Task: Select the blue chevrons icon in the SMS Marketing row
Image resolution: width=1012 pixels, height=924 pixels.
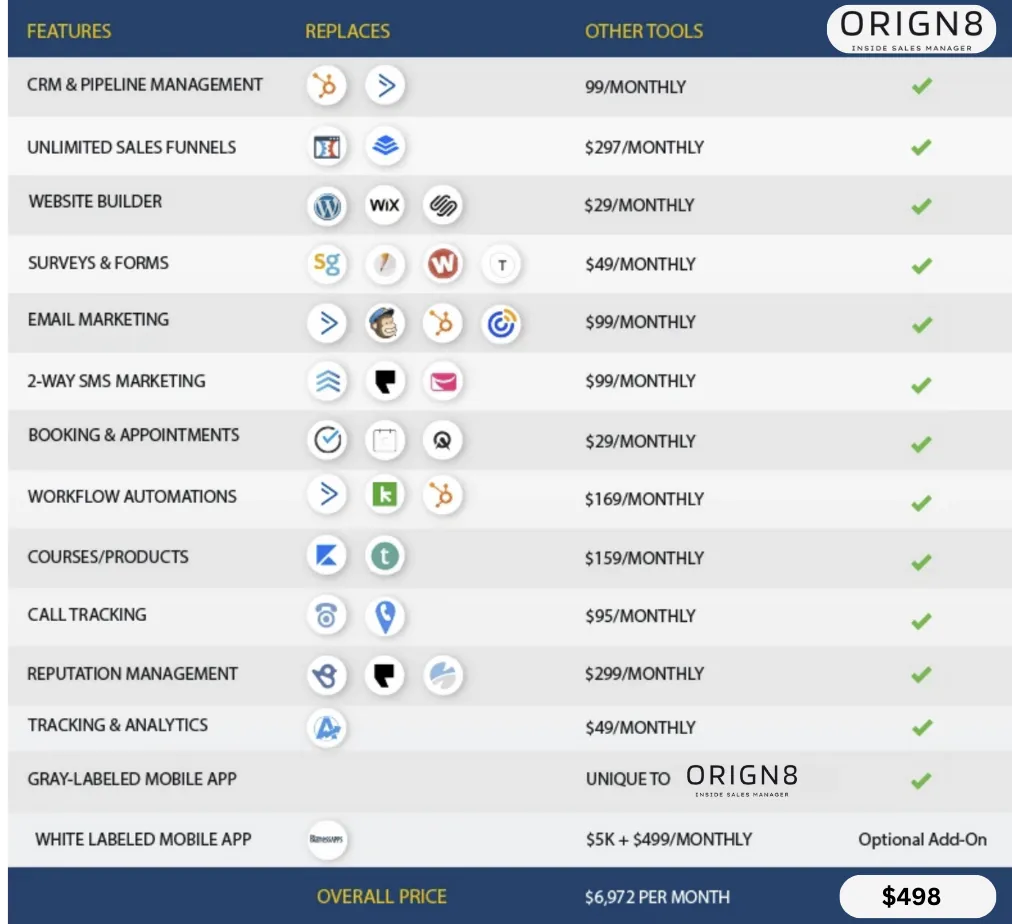Action: tap(327, 381)
